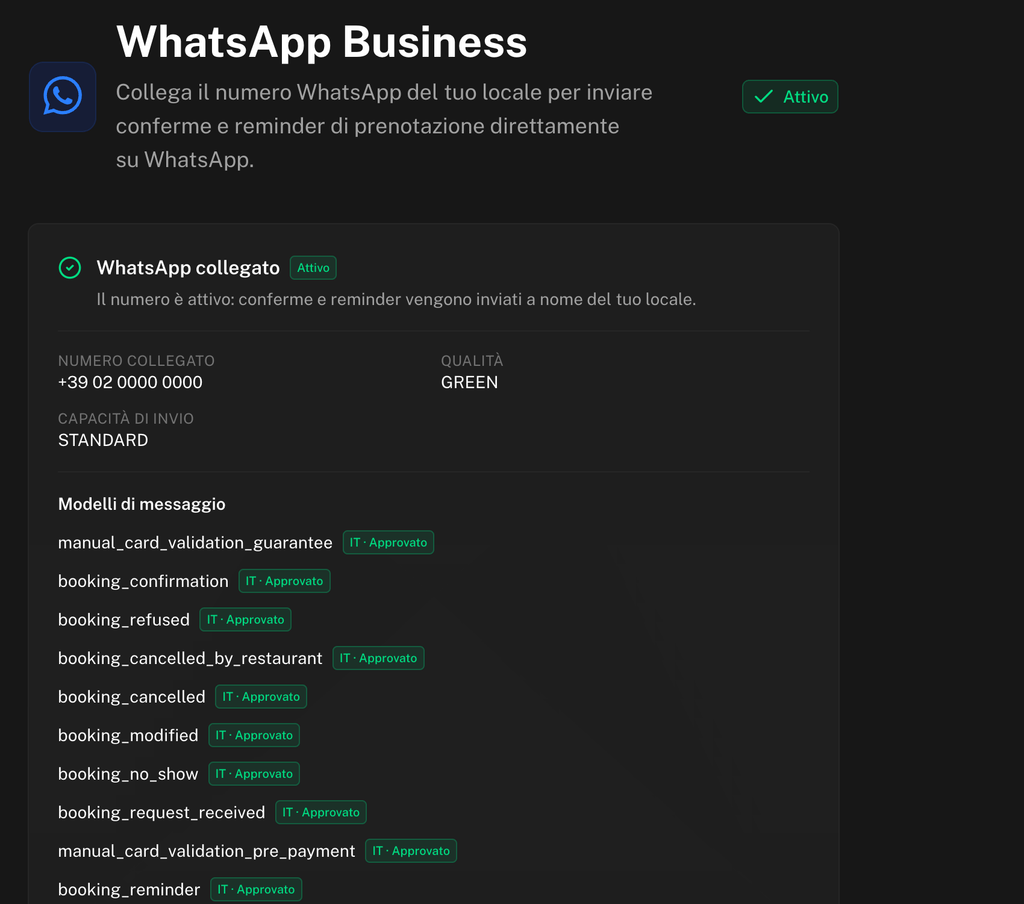The height and width of the screenshot is (904, 1024).
Task: Click IT · Approvato badge for booking_modified
Action: (x=254, y=735)
